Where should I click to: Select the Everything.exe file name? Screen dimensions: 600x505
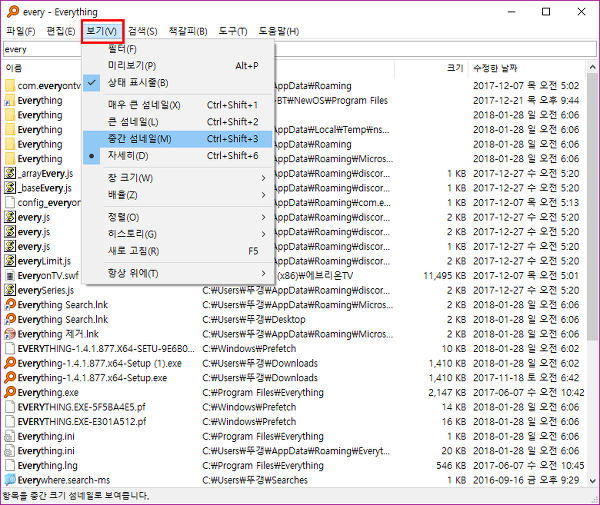(x=48, y=393)
